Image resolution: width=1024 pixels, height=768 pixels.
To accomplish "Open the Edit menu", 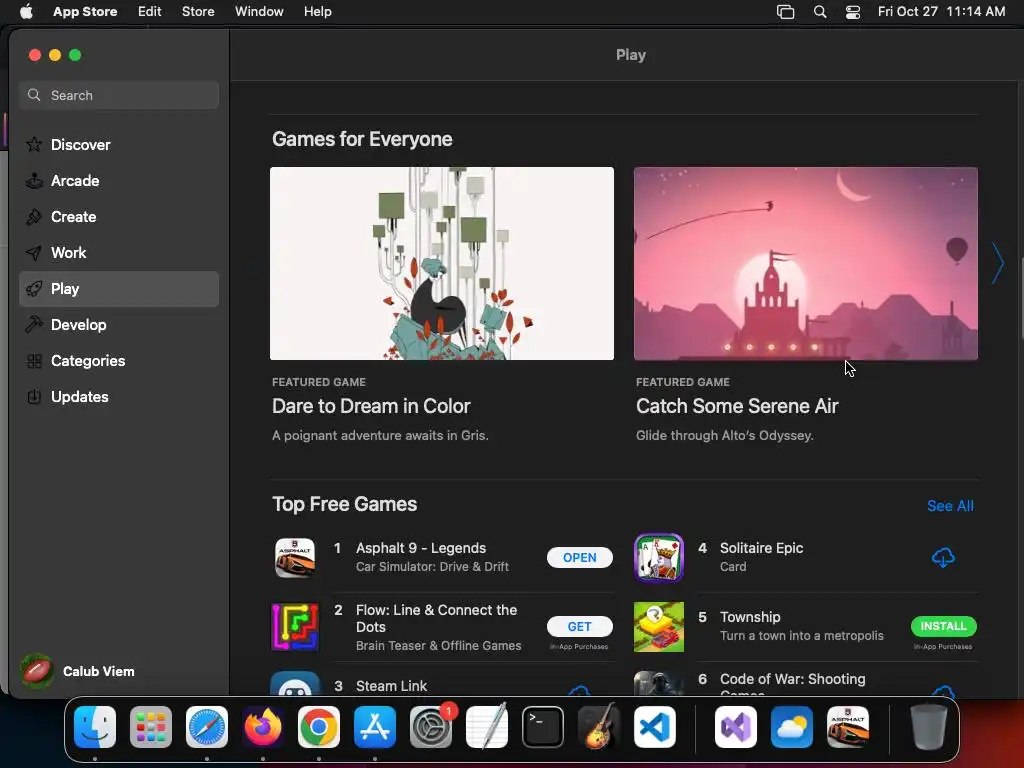I will [x=150, y=12].
